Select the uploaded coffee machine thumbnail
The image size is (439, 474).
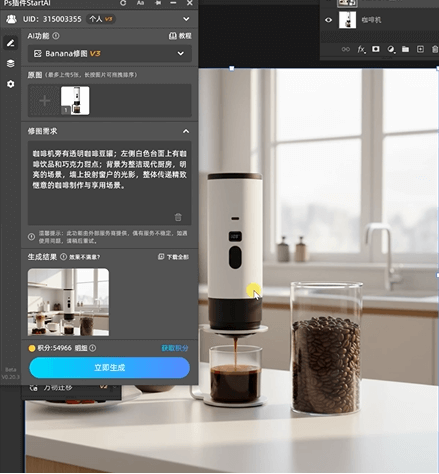[75, 101]
